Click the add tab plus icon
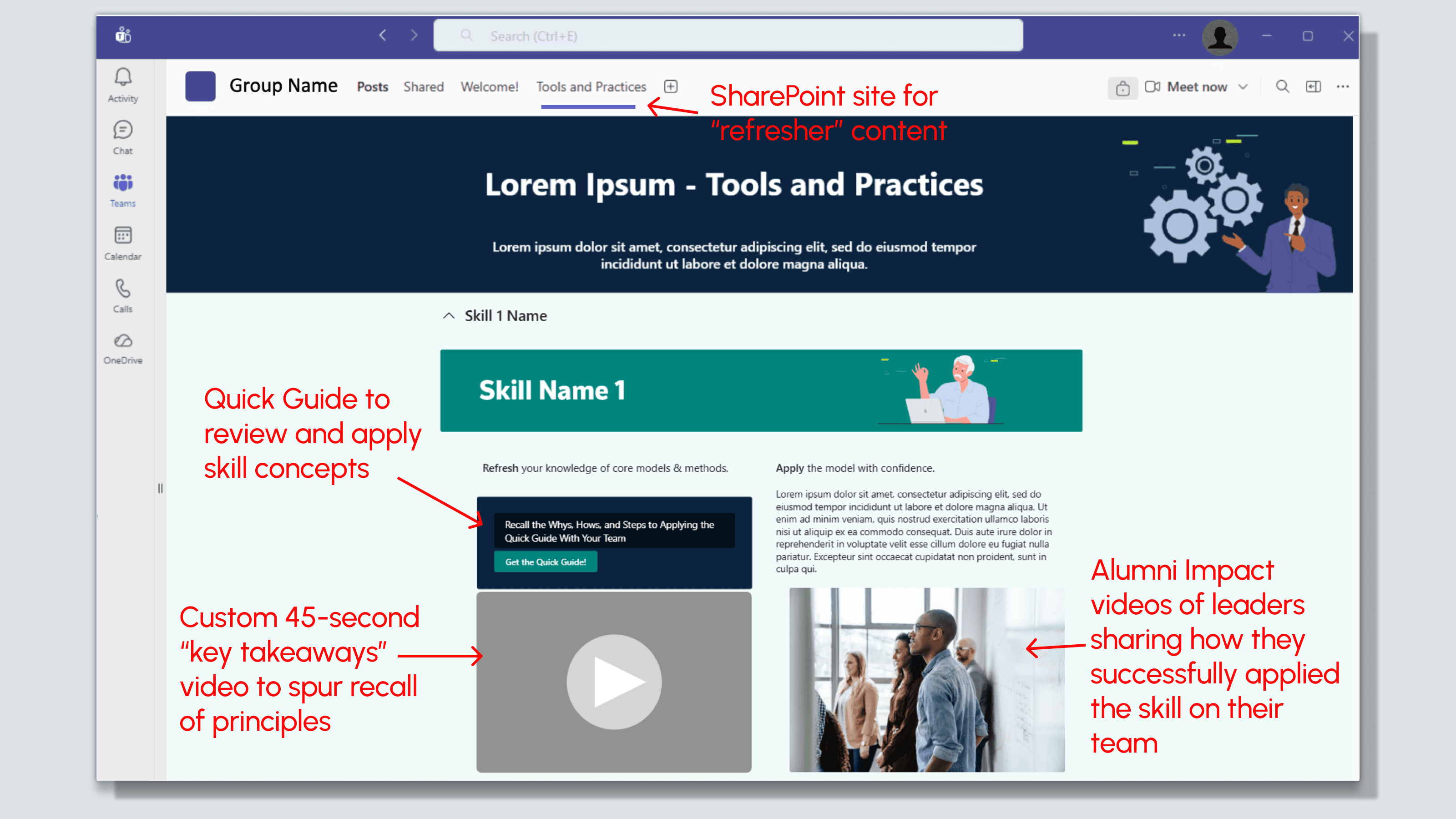1456x819 pixels. [670, 86]
